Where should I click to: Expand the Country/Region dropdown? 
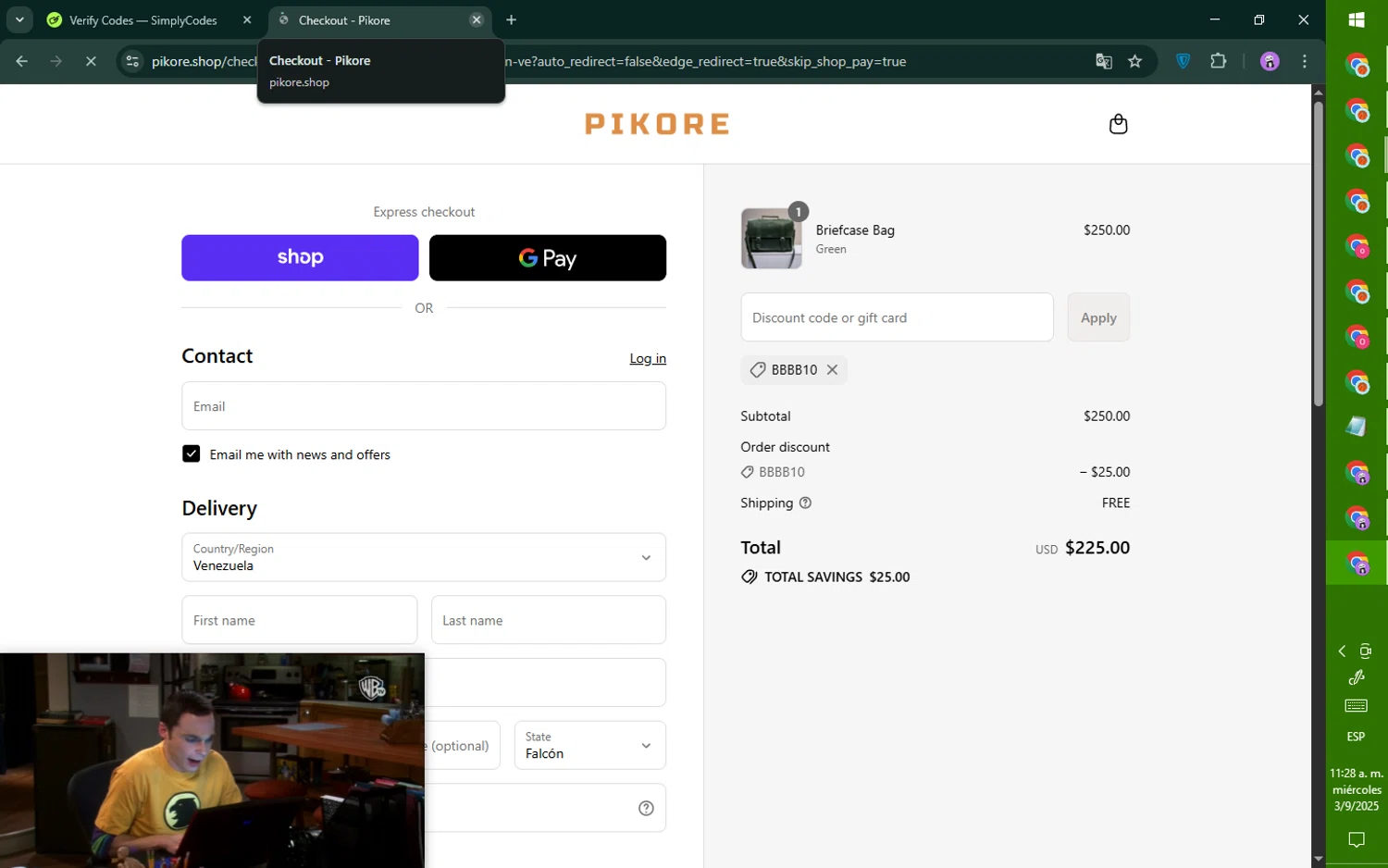pos(424,557)
